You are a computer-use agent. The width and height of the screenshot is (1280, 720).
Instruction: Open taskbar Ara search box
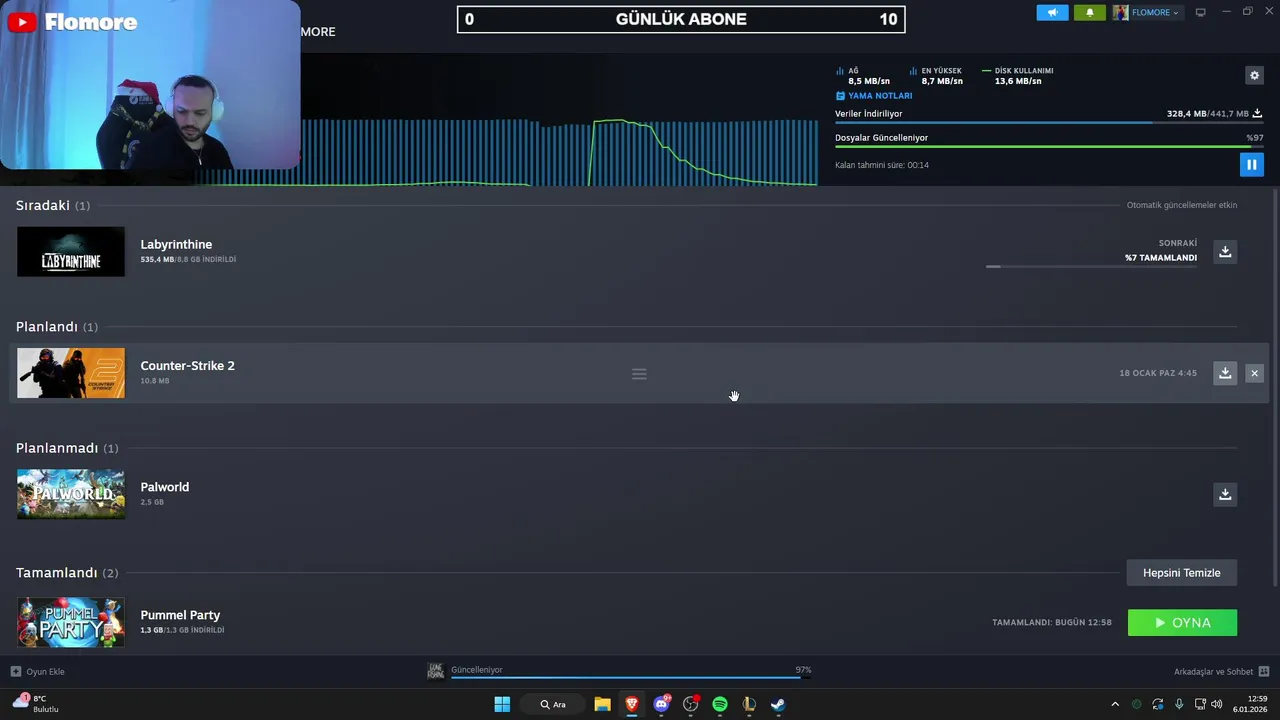point(552,704)
